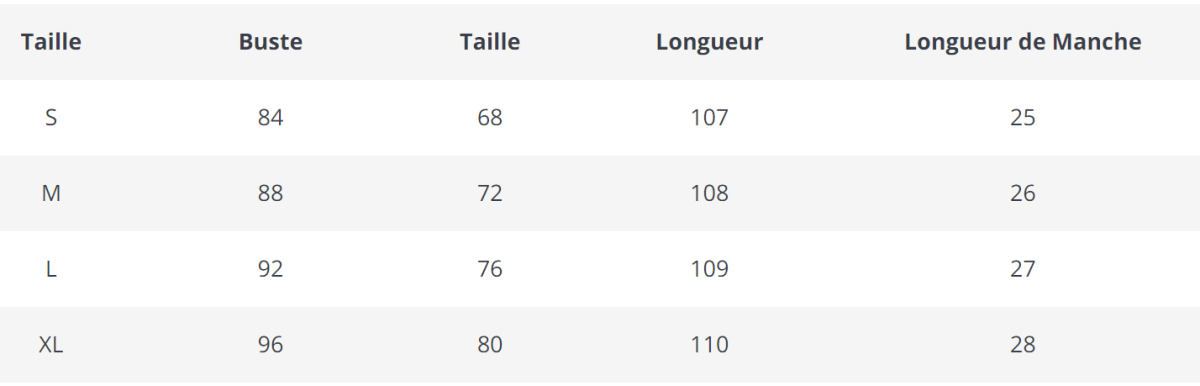Click length value 110 in XL row
Viewport: 1200px width, 386px height.
(x=709, y=346)
